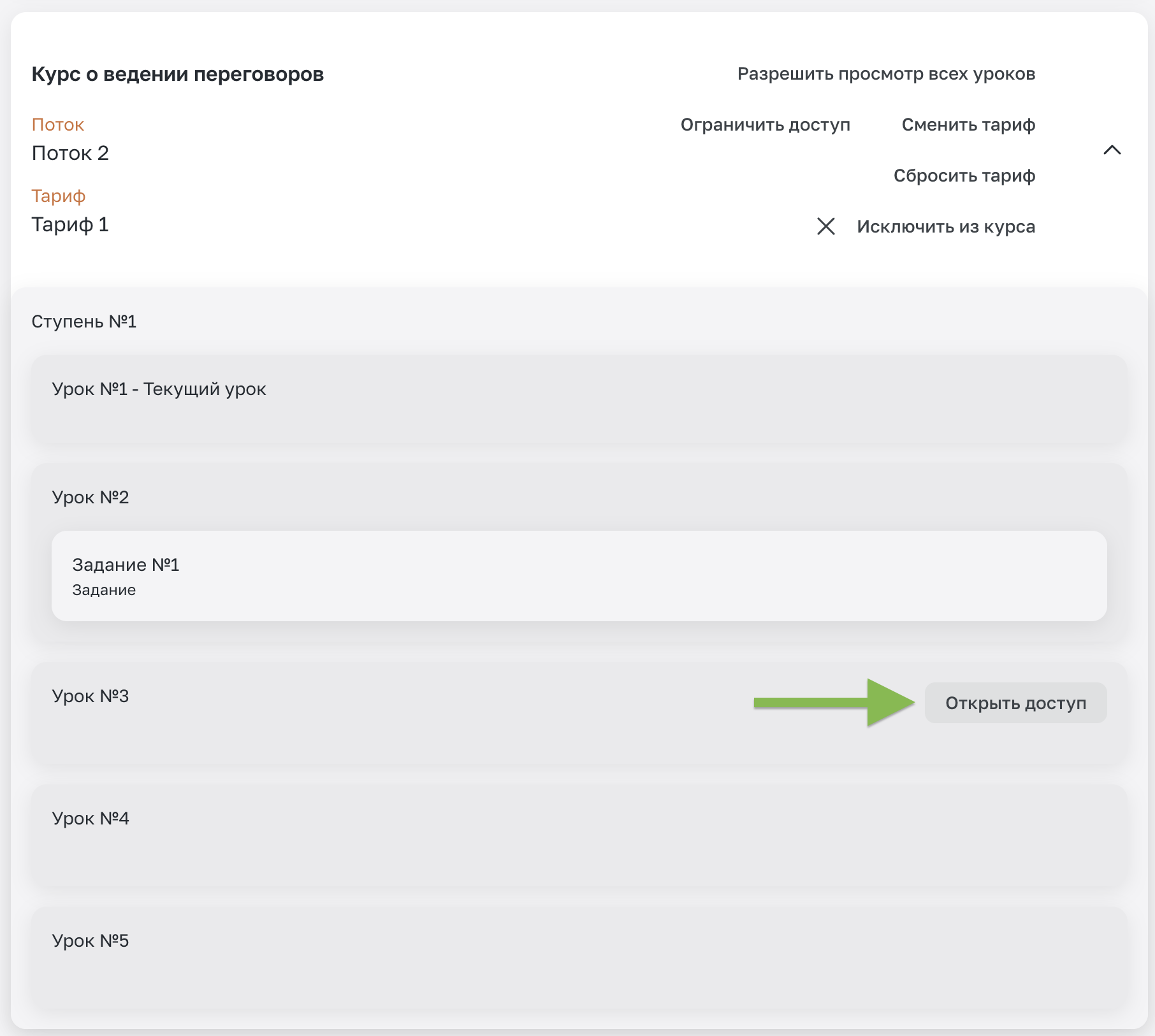Select the Урок №3 row title
This screenshot has height=1036, width=1155.
[x=91, y=696]
